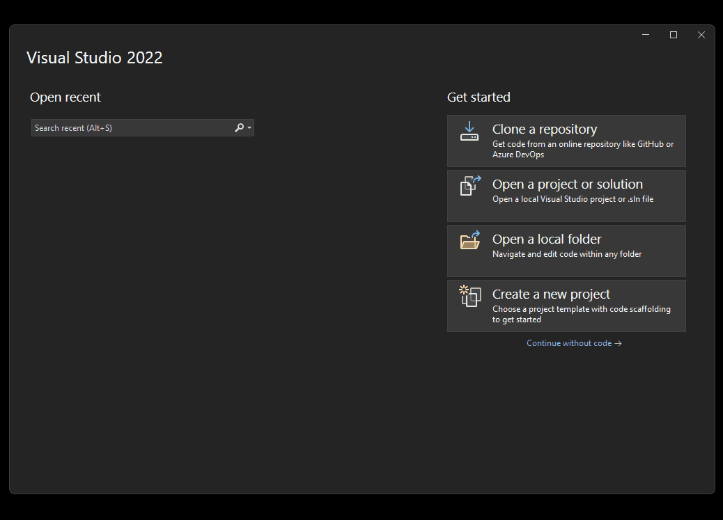Click text 'Navigate and edit code within any folder'

click(567, 254)
